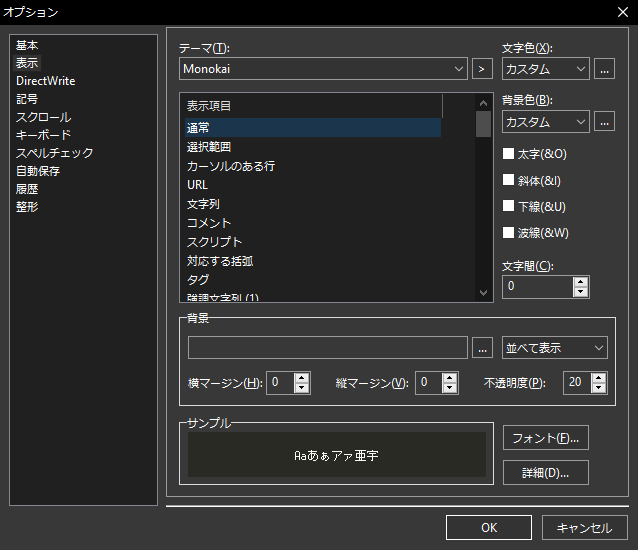The image size is (638, 550).
Task: Browse for background image file
Action: (x=483, y=348)
